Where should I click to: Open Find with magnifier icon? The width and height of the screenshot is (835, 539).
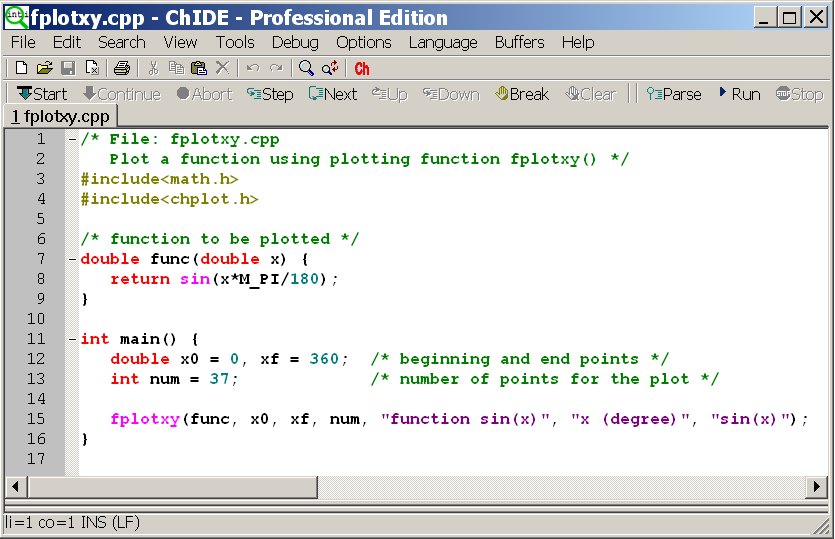pyautogui.click(x=306, y=68)
